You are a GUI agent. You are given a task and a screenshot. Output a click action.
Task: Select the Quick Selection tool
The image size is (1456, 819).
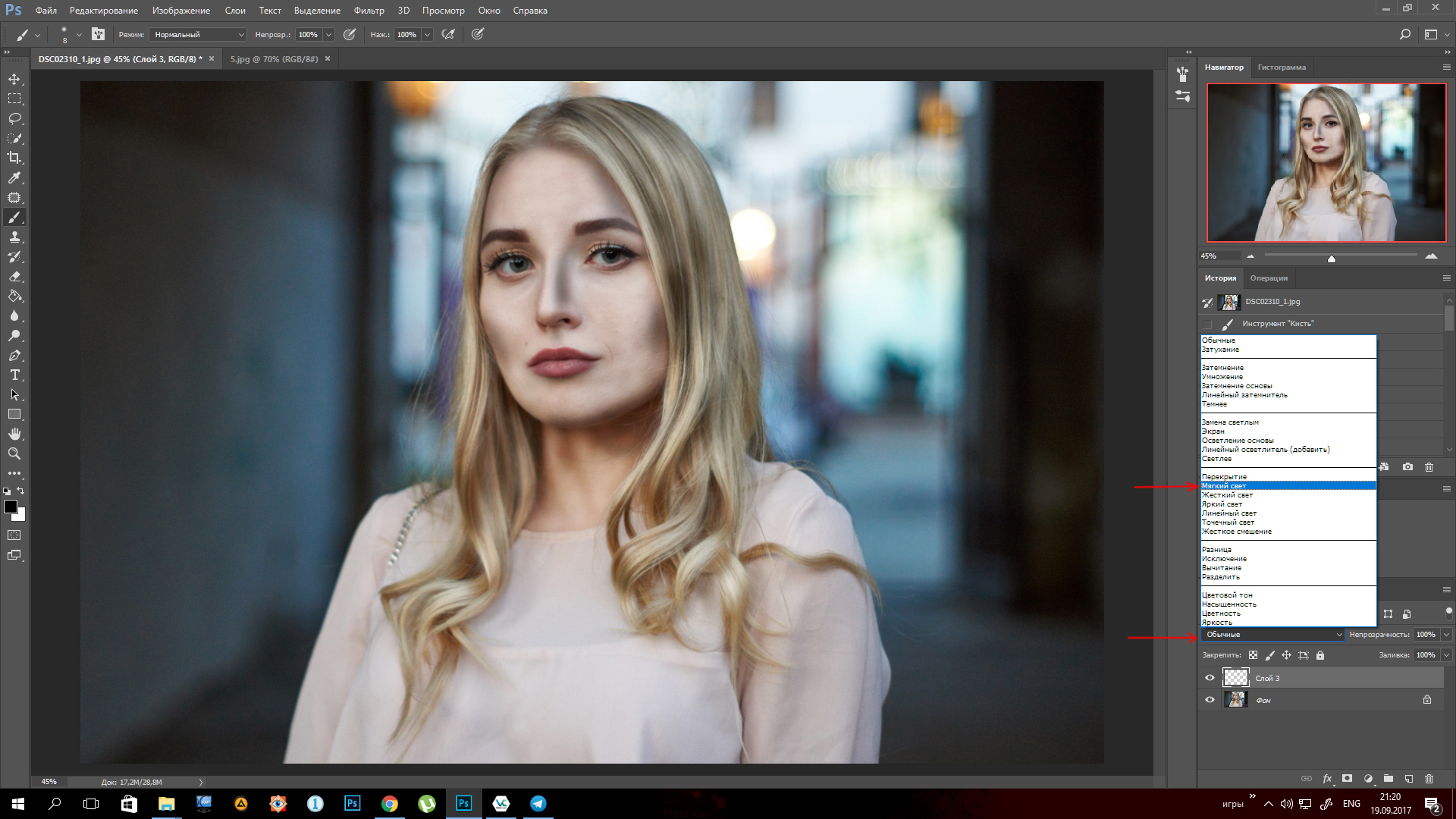pos(14,138)
